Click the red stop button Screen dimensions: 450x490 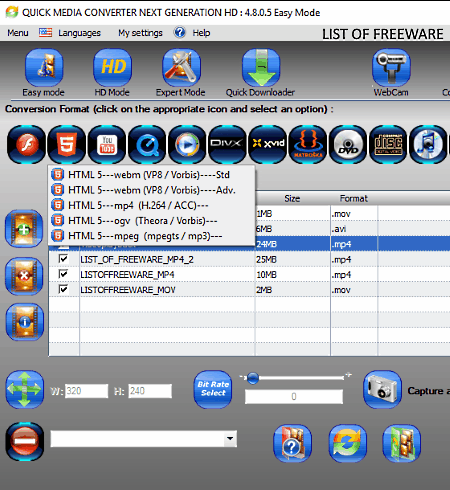[25, 441]
